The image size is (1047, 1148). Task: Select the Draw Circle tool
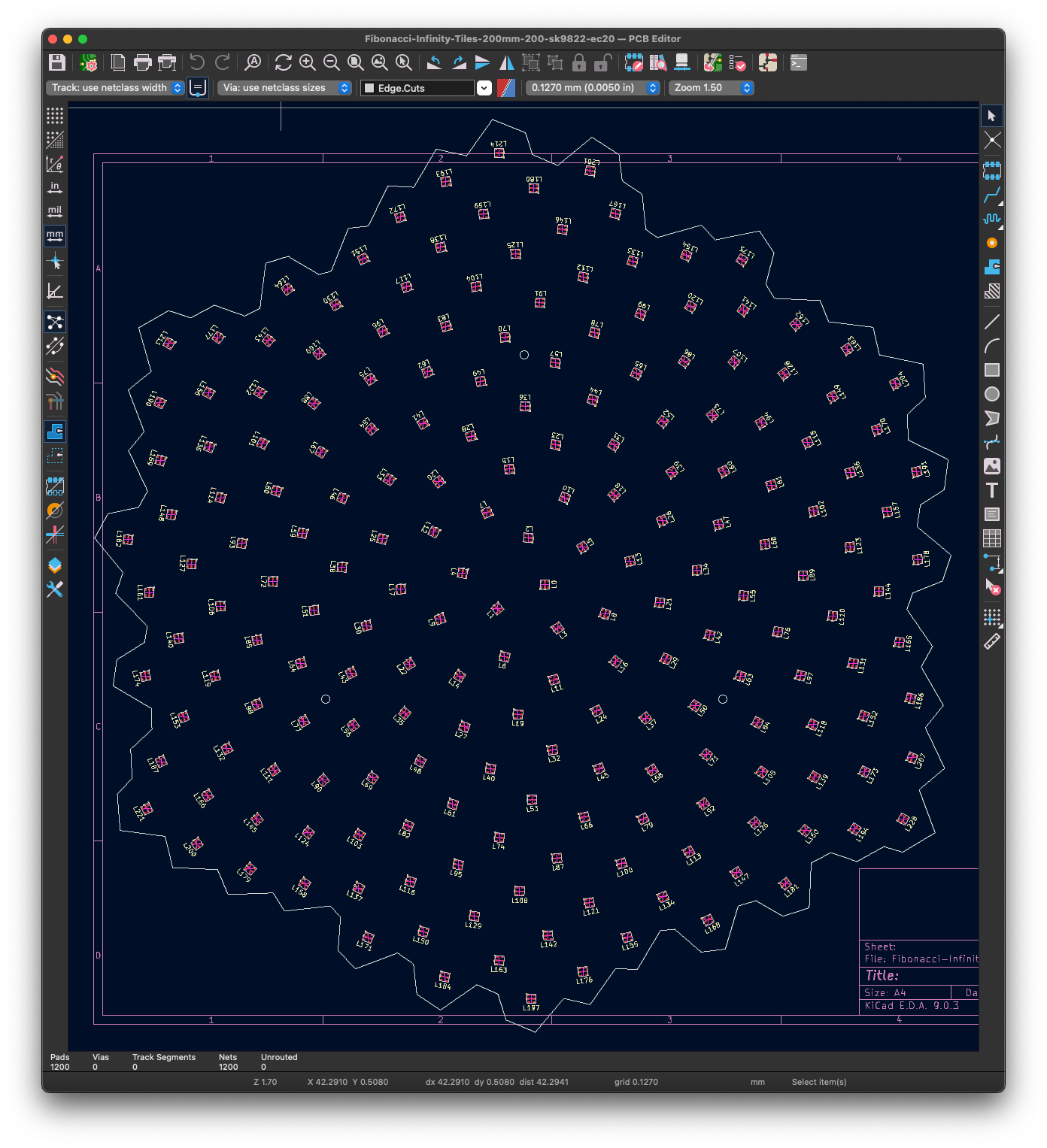[992, 394]
